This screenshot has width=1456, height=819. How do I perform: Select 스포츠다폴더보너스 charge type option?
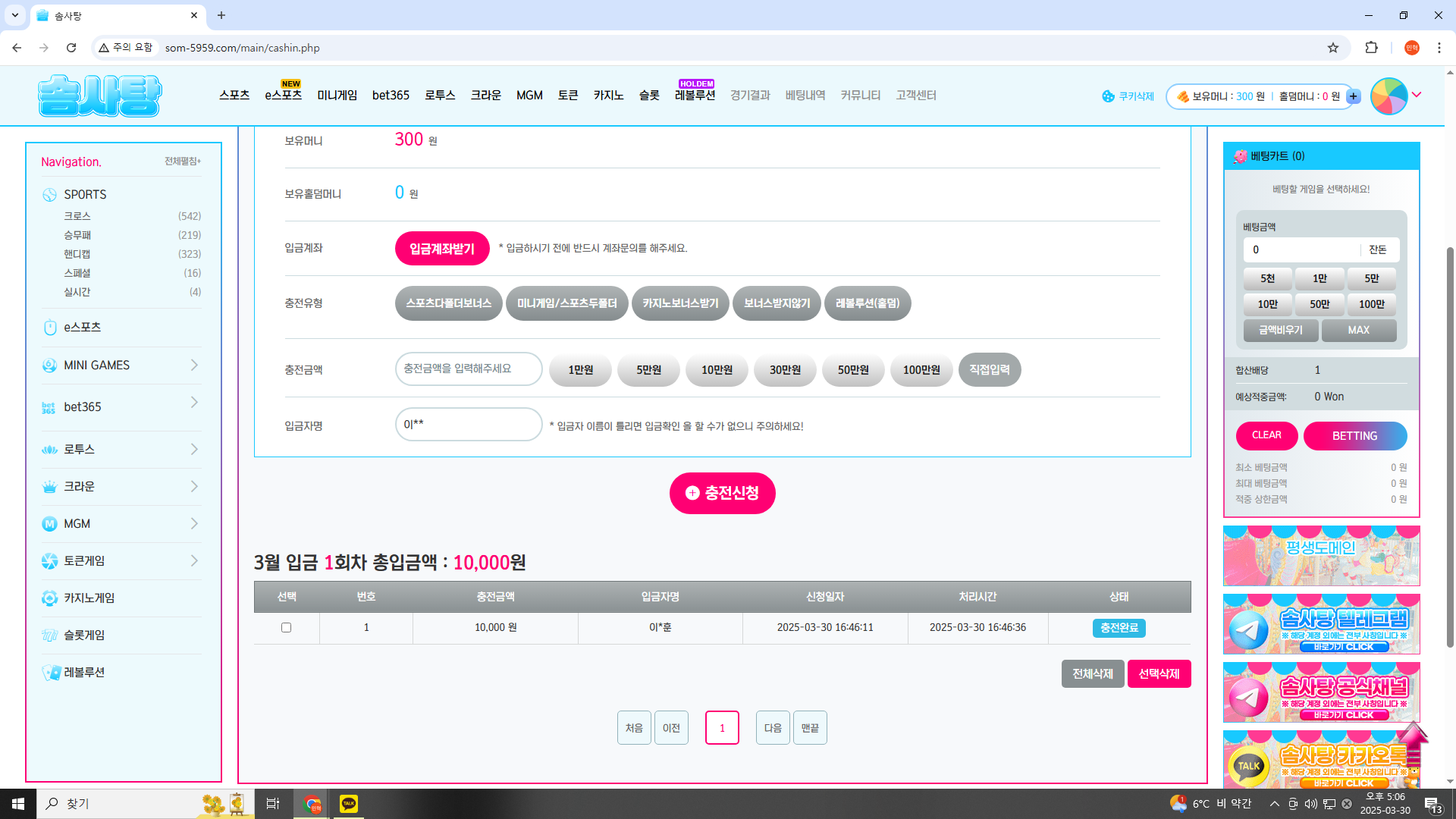[x=448, y=303]
